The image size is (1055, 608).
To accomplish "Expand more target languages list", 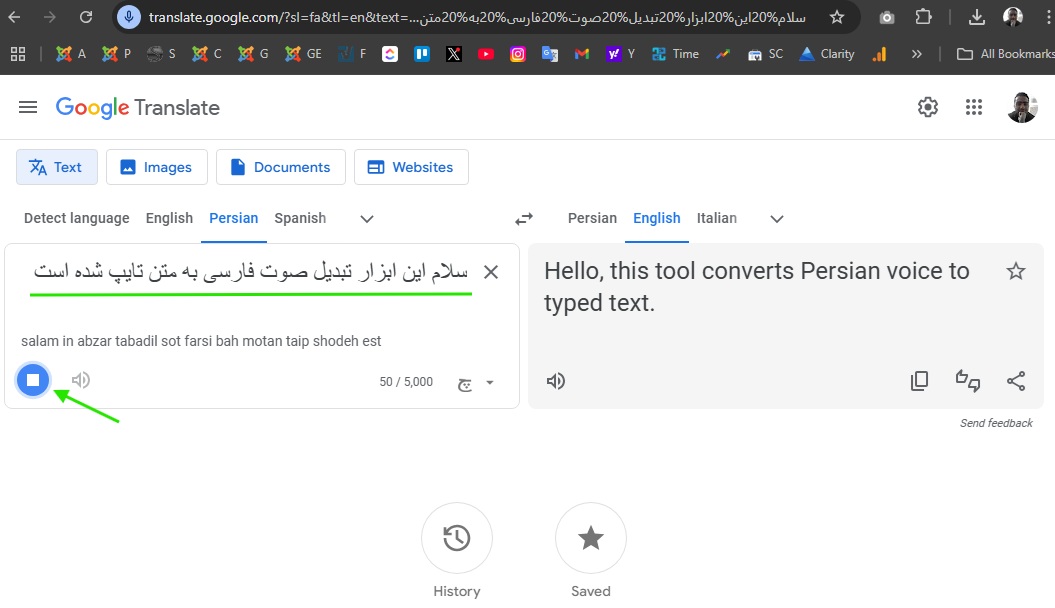I will pos(776,219).
